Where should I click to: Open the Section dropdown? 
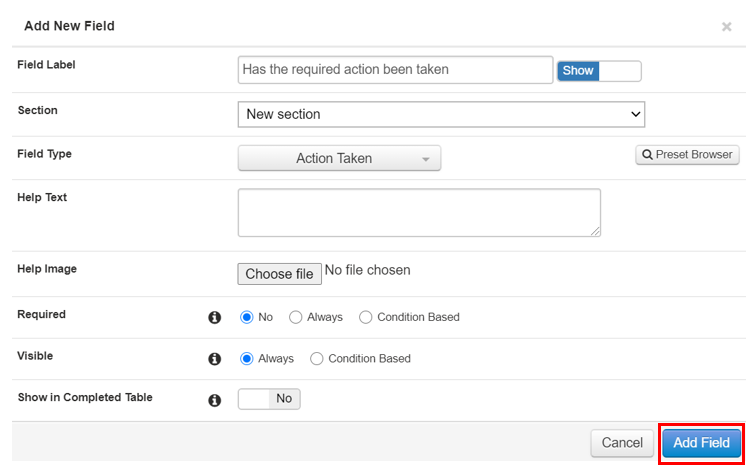pos(441,114)
